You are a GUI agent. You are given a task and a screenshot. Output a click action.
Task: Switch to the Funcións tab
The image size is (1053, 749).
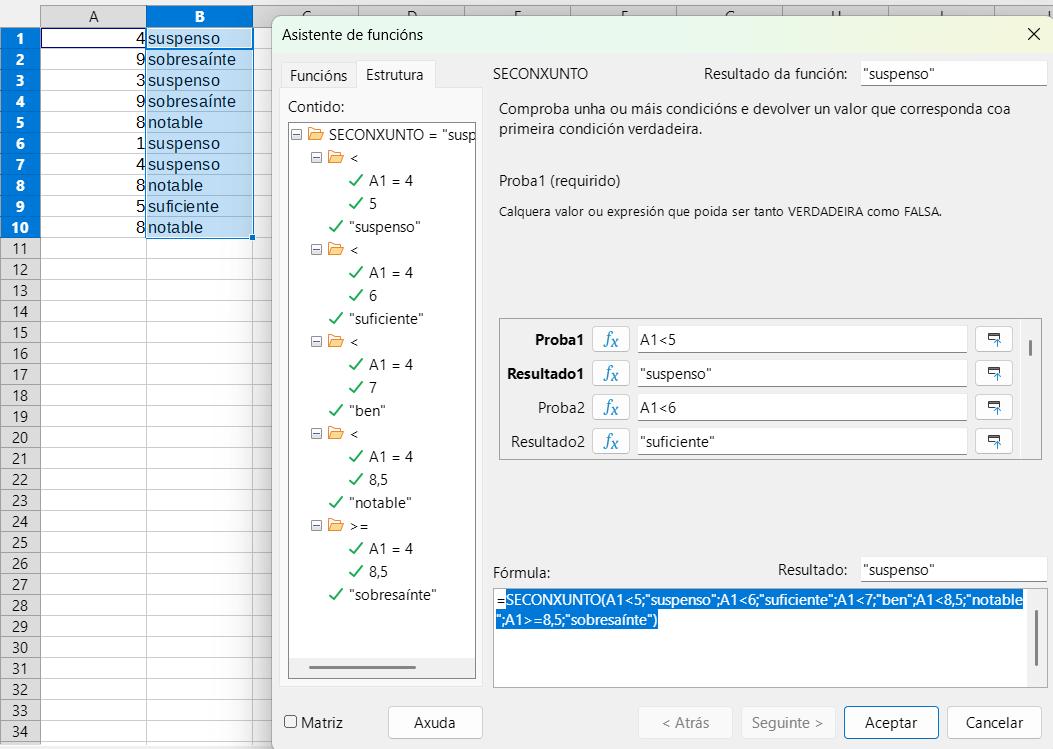(318, 75)
